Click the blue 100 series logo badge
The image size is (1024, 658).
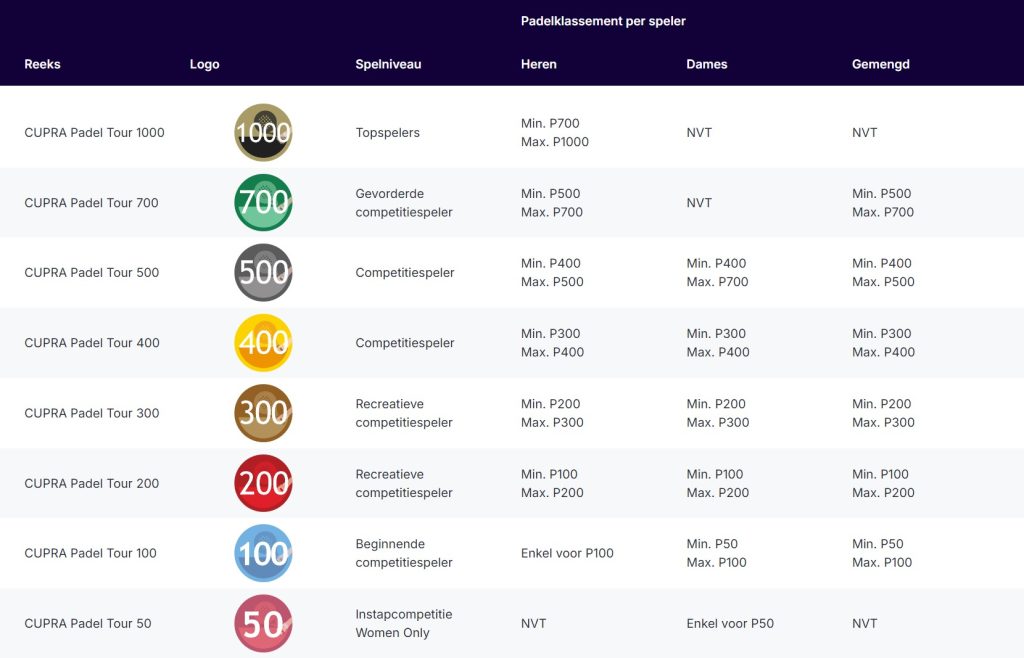263,553
